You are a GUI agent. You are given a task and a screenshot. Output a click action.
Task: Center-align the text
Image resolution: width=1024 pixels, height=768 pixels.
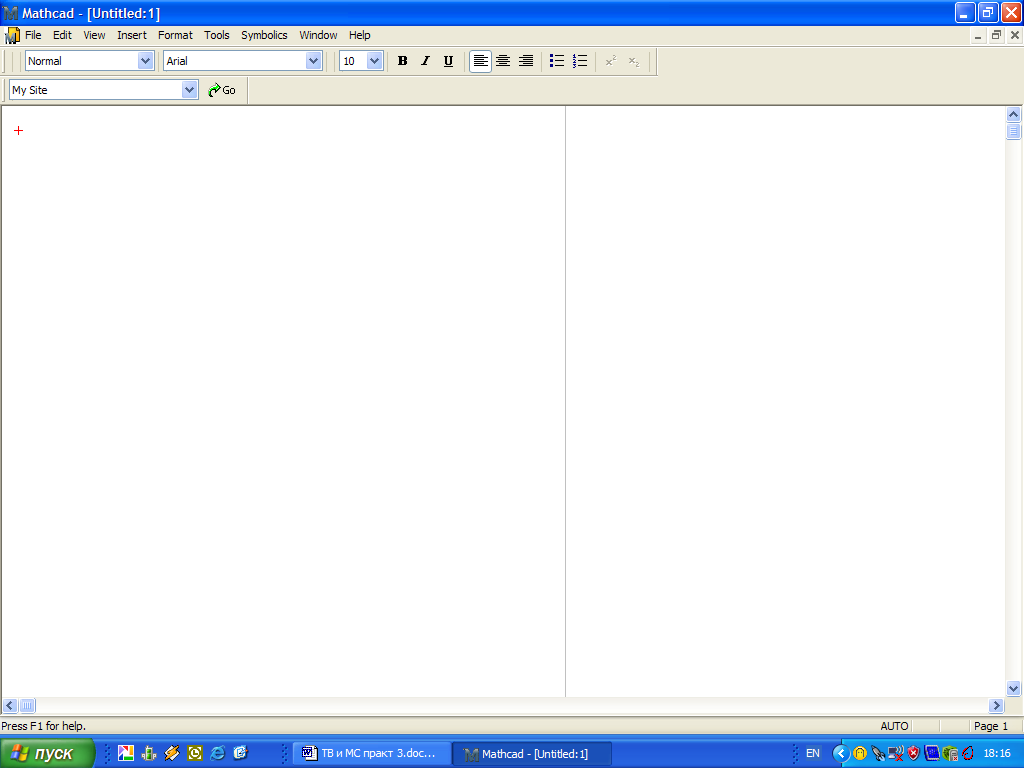point(503,61)
